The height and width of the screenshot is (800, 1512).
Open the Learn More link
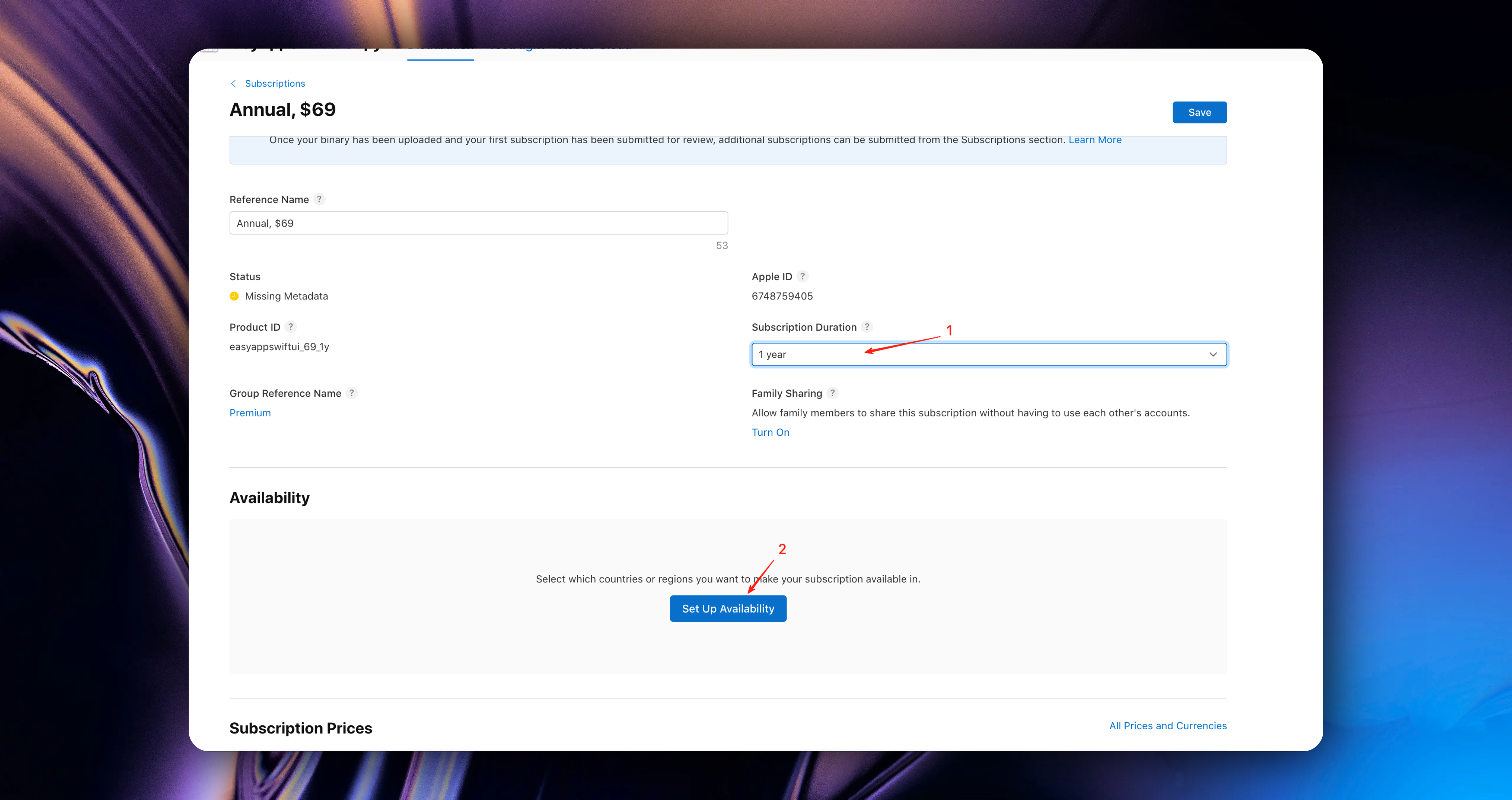[1095, 139]
